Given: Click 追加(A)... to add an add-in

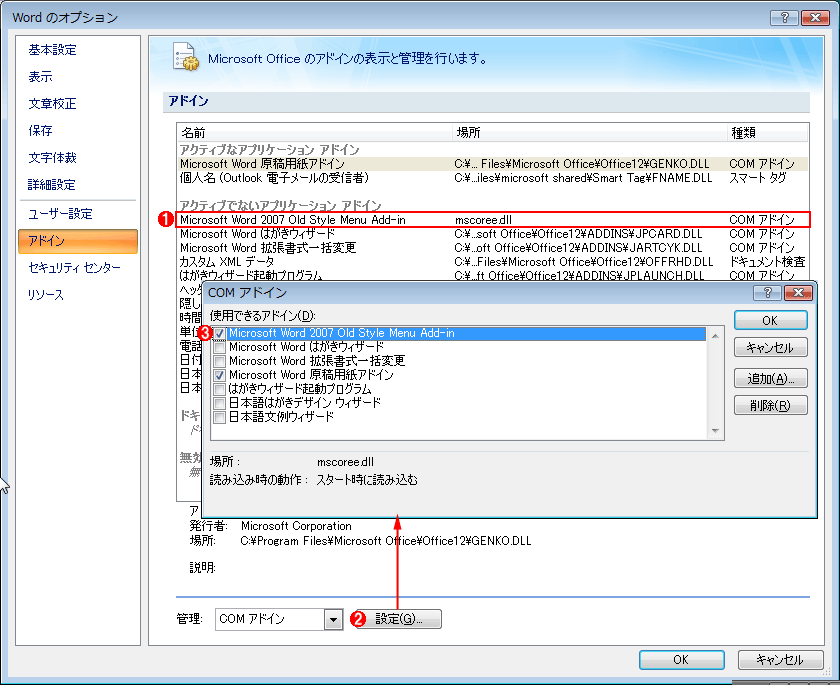Looking at the screenshot, I should [770, 379].
